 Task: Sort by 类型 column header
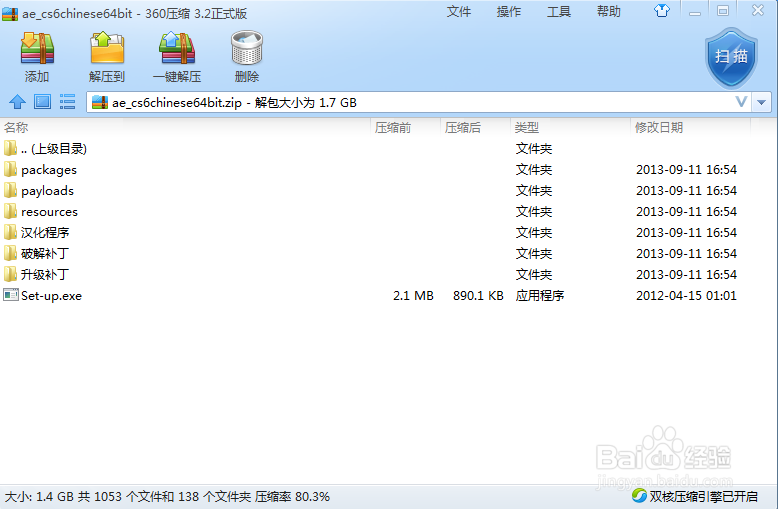point(526,127)
